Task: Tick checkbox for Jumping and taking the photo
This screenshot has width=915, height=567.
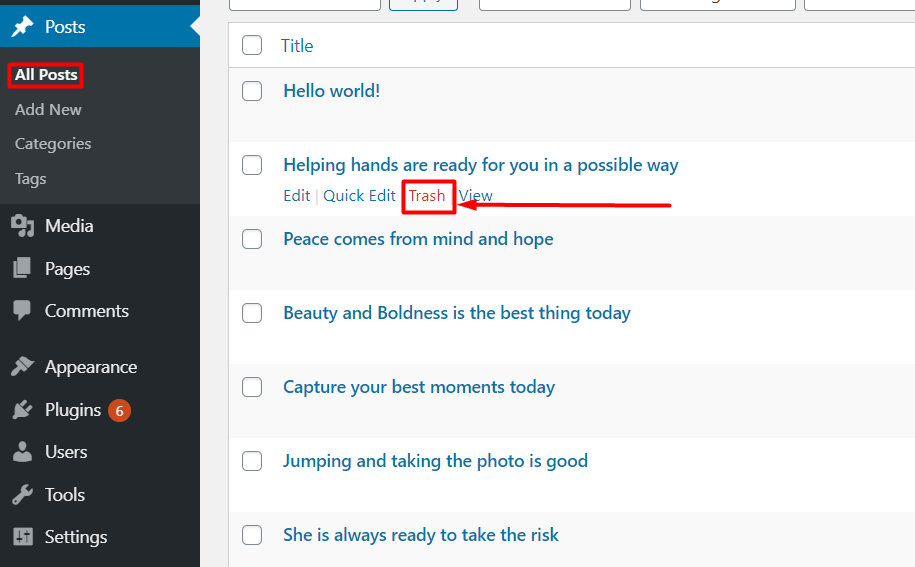Action: [252, 461]
